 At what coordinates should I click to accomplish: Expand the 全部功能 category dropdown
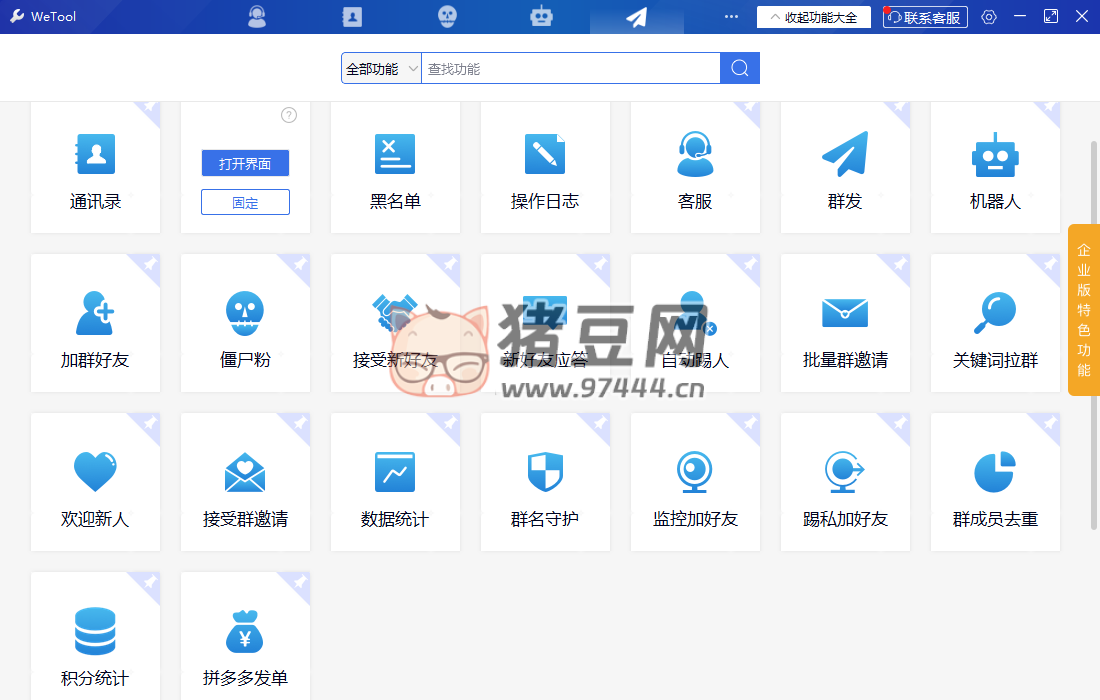pyautogui.click(x=381, y=69)
